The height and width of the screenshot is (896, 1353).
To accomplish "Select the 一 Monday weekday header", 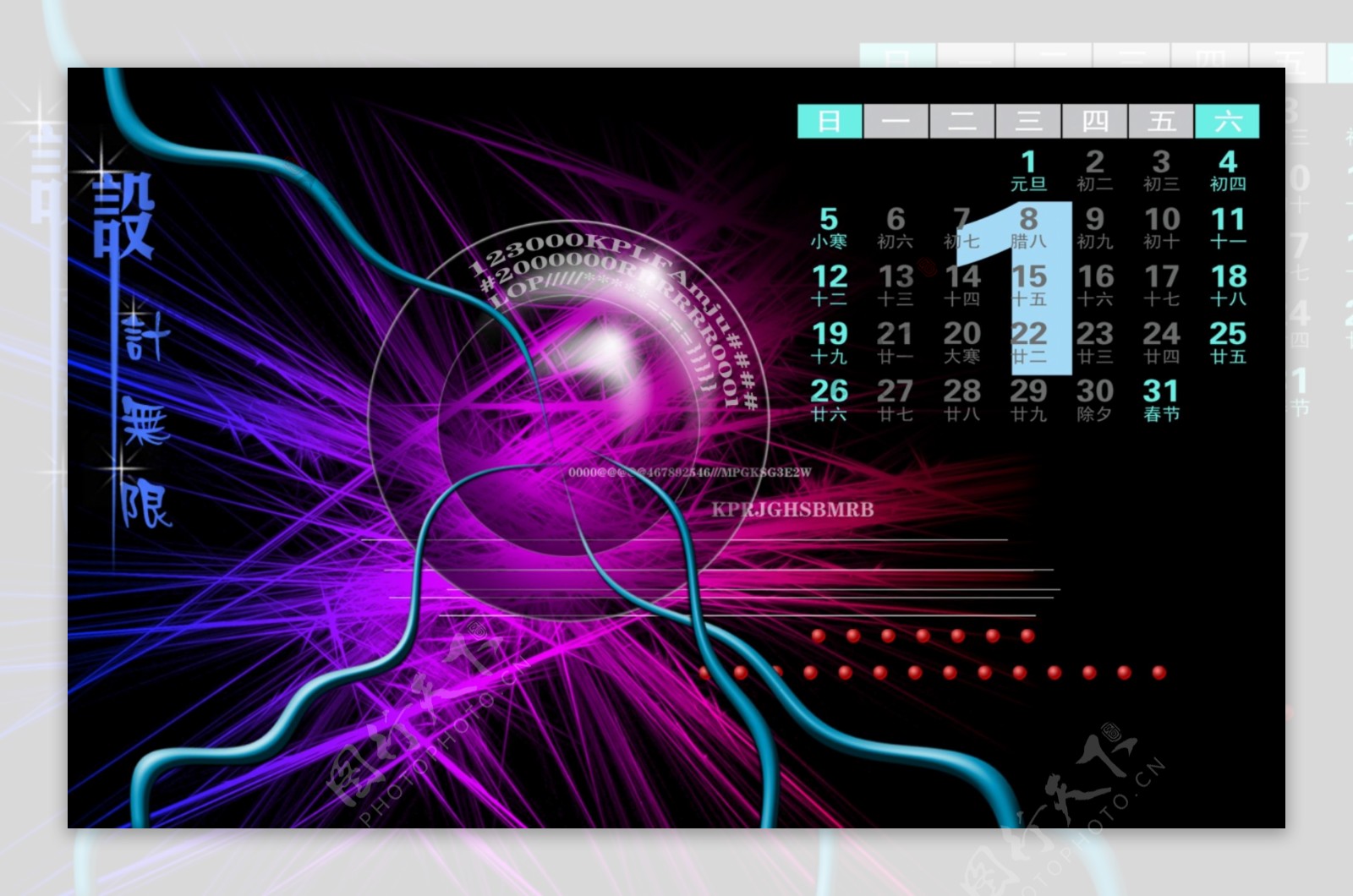I will [x=896, y=121].
